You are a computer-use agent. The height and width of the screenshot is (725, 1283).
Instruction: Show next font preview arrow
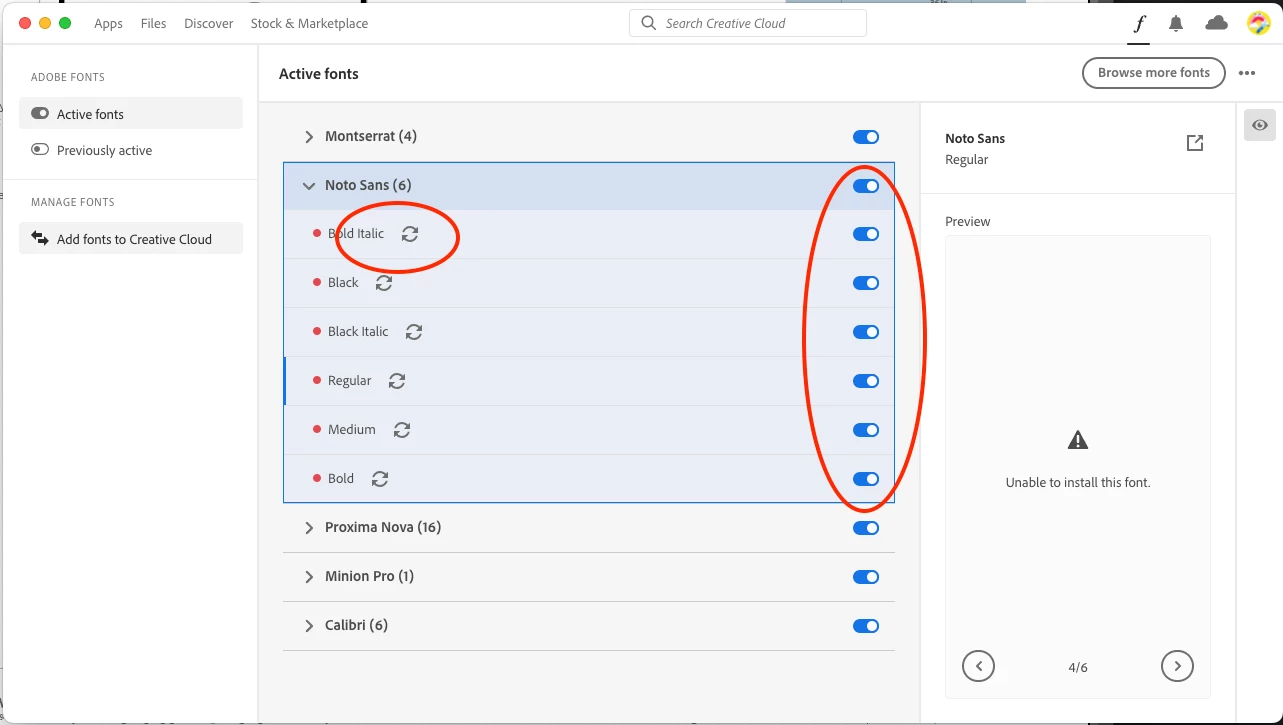point(1177,666)
